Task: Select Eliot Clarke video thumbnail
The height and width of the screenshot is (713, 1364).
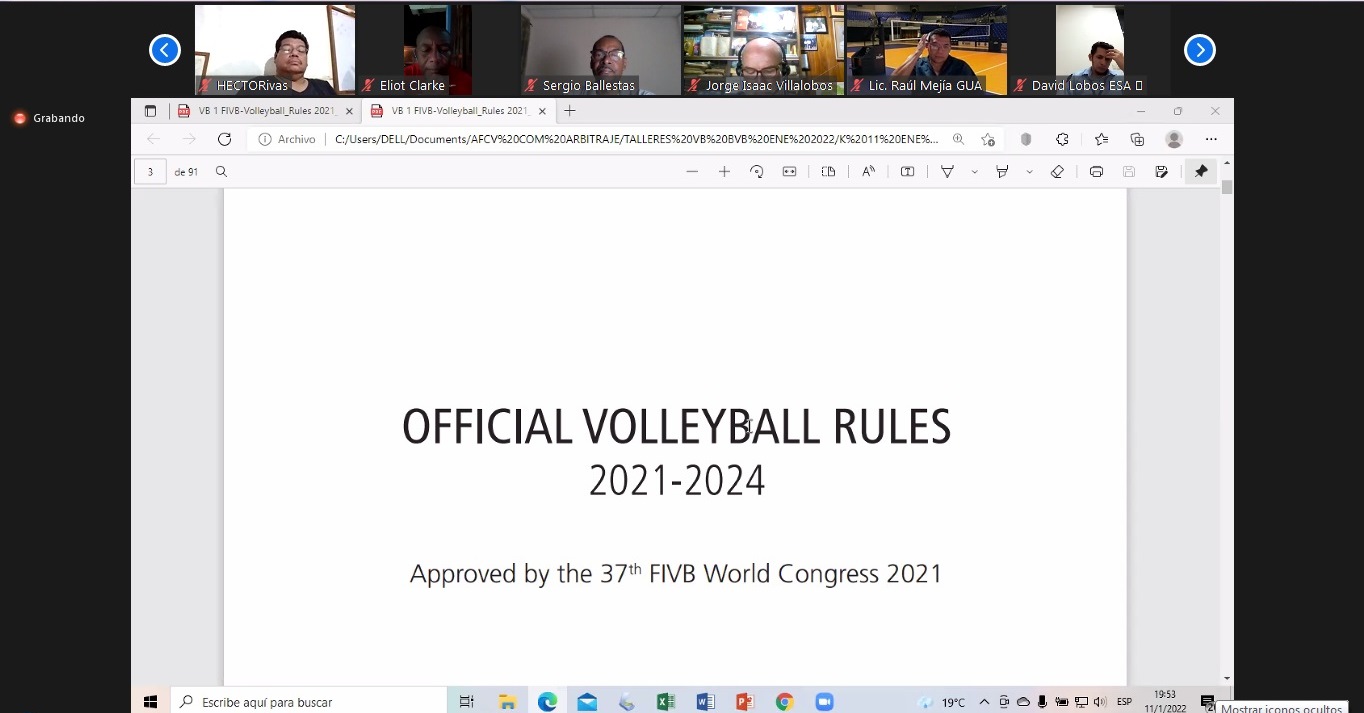Action: pos(437,50)
